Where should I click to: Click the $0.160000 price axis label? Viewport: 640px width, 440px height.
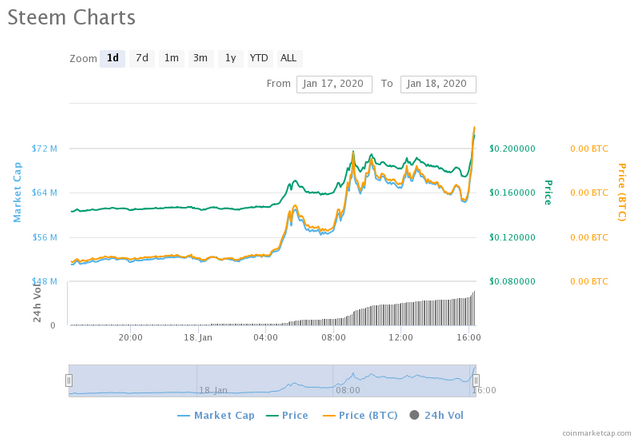click(x=512, y=193)
